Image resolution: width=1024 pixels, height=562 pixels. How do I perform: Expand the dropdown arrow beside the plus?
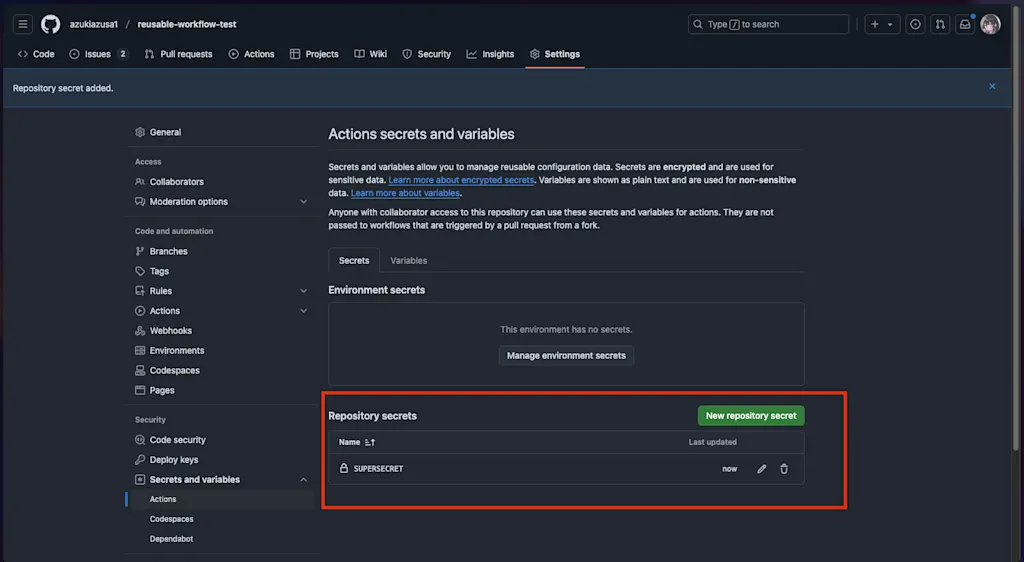(891, 24)
